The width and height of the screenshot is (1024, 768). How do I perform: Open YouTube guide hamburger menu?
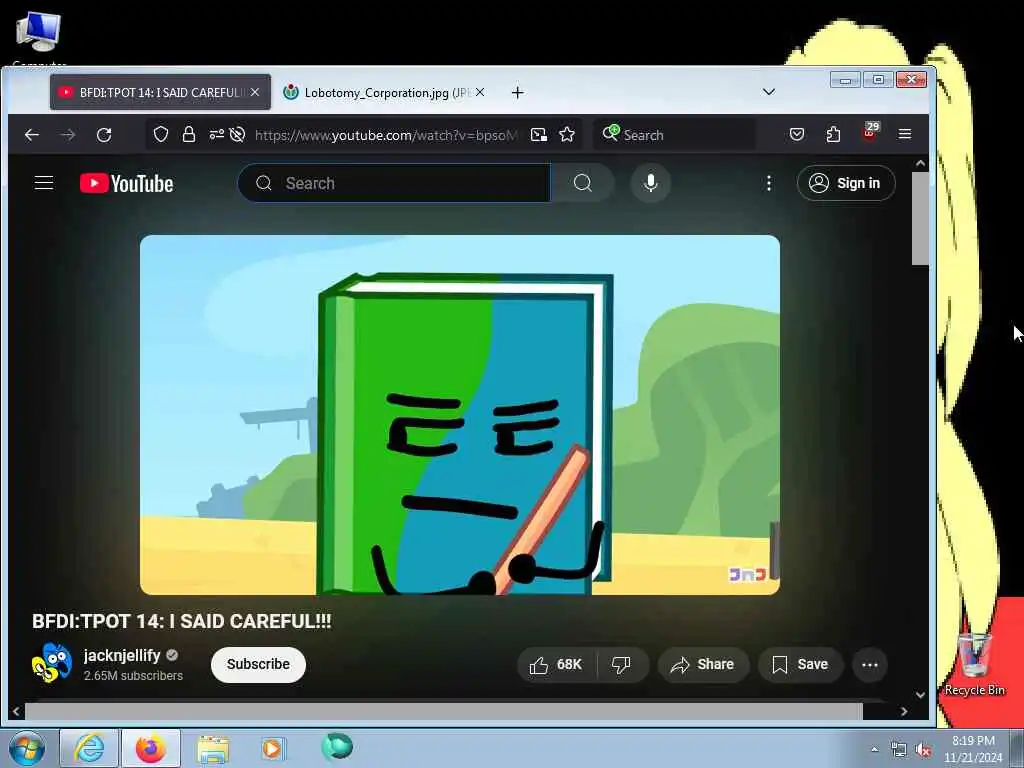(44, 183)
